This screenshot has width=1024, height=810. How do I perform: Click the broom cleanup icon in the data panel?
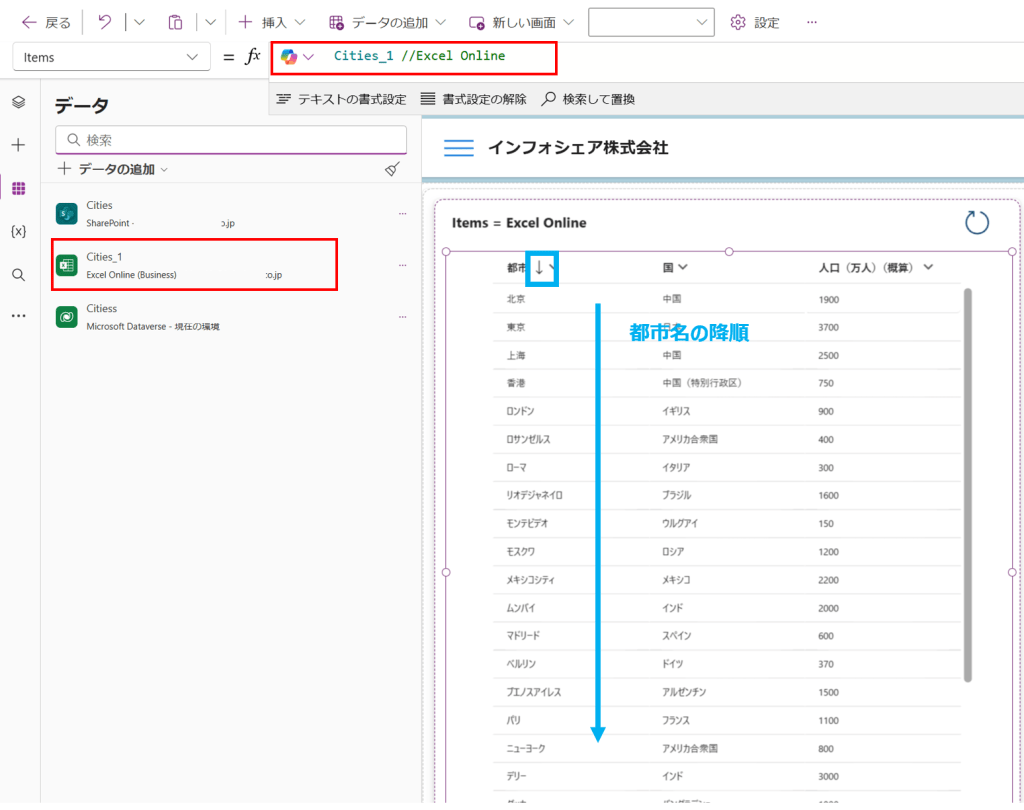pyautogui.click(x=392, y=169)
